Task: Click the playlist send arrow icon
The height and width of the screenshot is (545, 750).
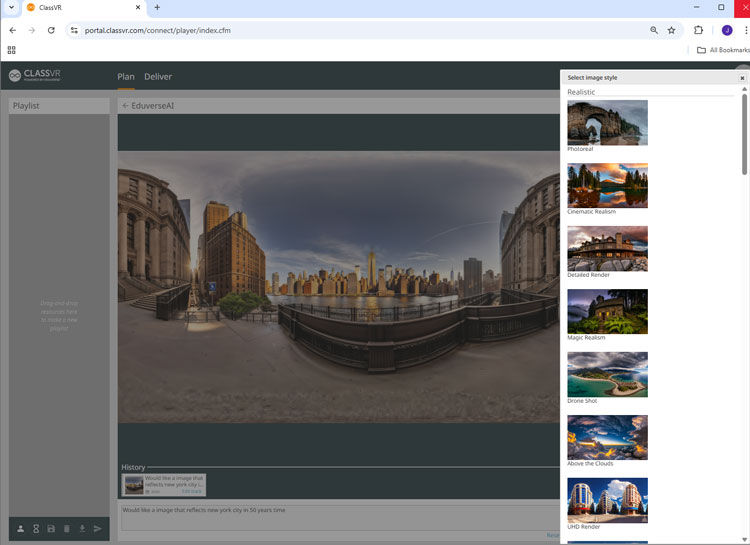Action: (x=97, y=528)
